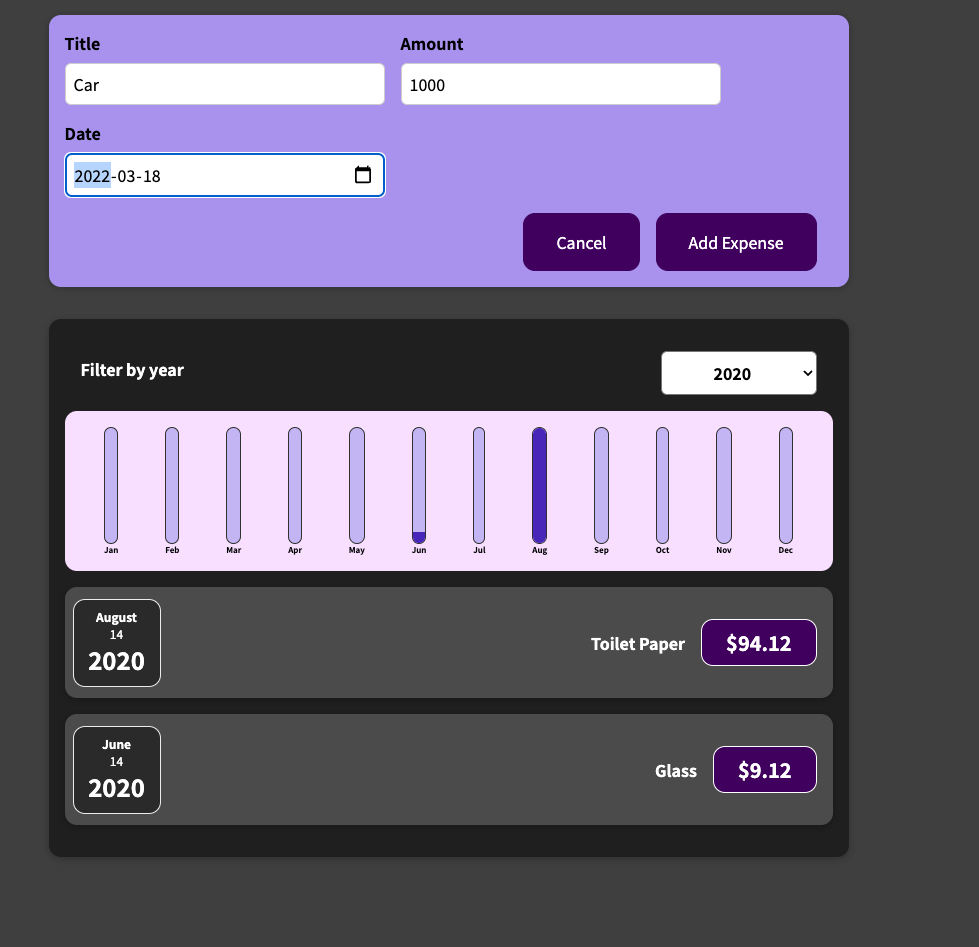
Task: Click the Aug bar showing highest spending
Action: (x=539, y=485)
